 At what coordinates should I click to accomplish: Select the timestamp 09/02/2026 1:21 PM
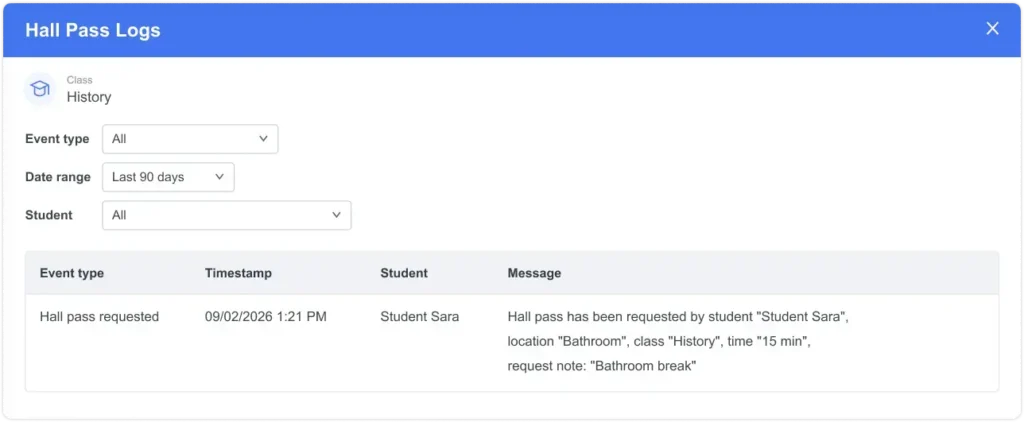tap(266, 317)
